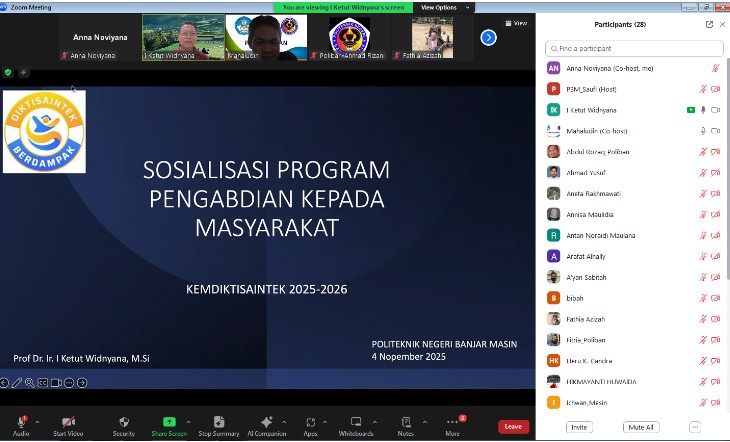
Task: Open the View layout menu
Action: tap(516, 23)
